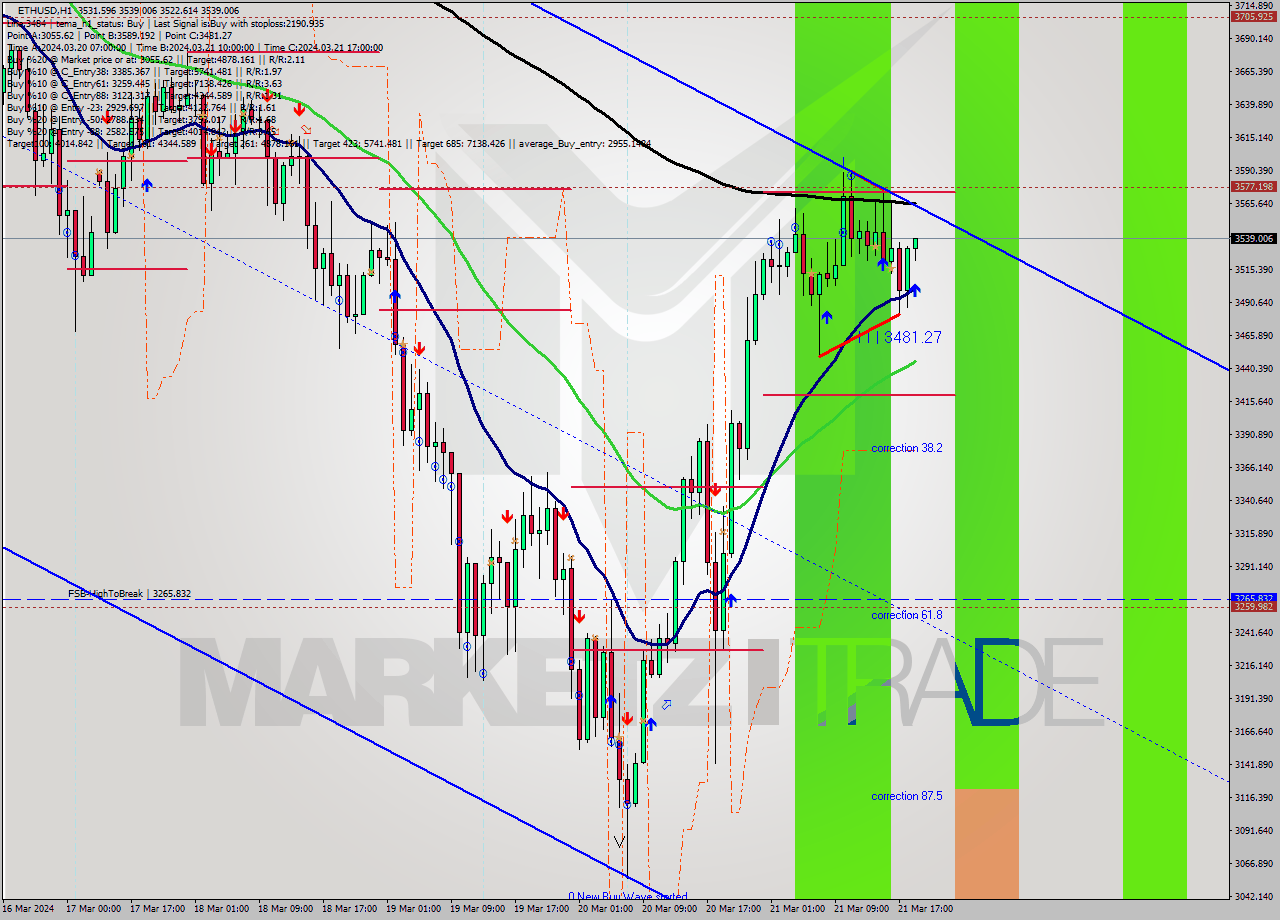1280x920 pixels.
Task: Click the 3390.890 price axis value
Action: click(x=1253, y=434)
